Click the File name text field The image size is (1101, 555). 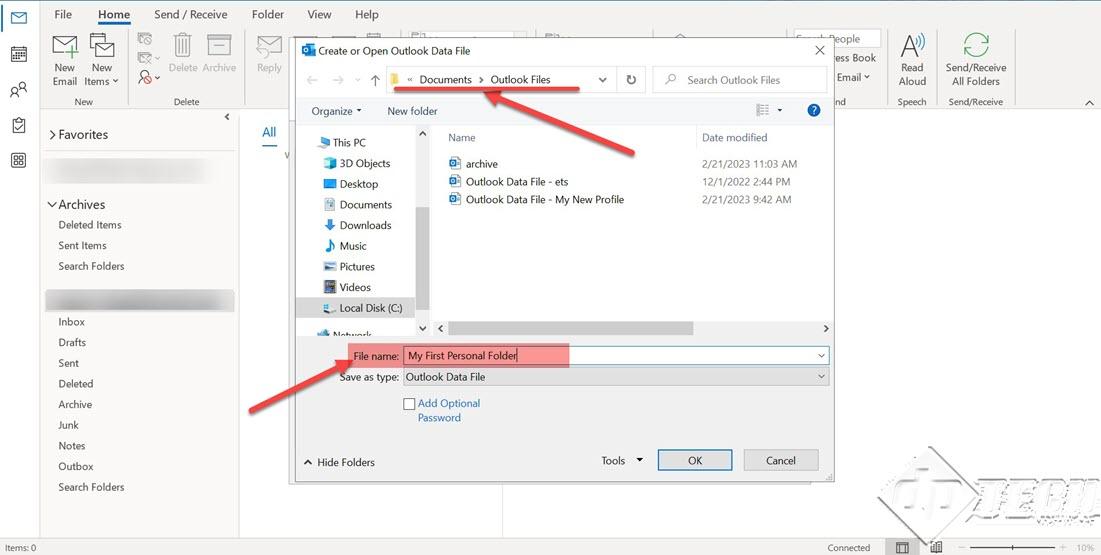click(610, 355)
